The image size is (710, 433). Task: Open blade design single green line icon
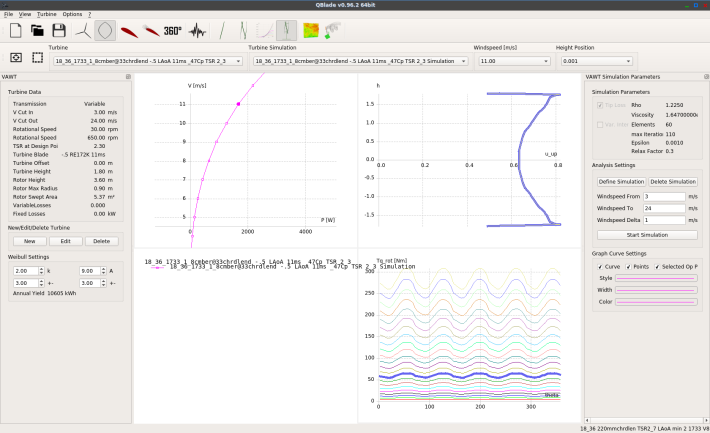221,31
